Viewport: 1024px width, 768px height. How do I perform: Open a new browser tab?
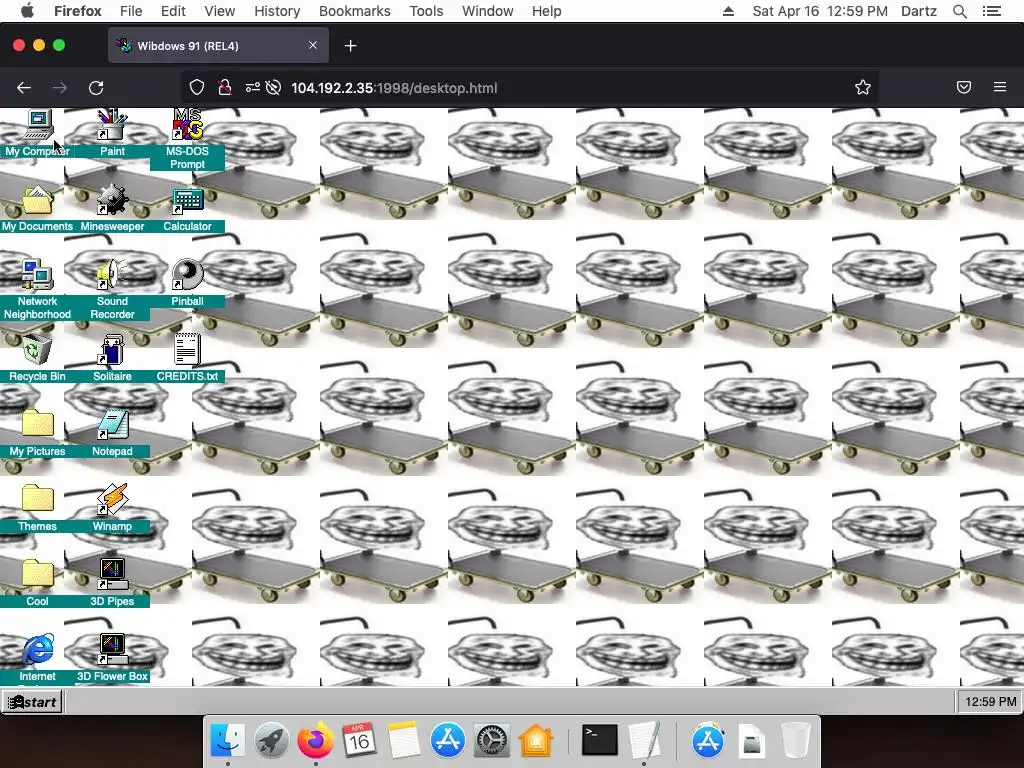point(351,46)
